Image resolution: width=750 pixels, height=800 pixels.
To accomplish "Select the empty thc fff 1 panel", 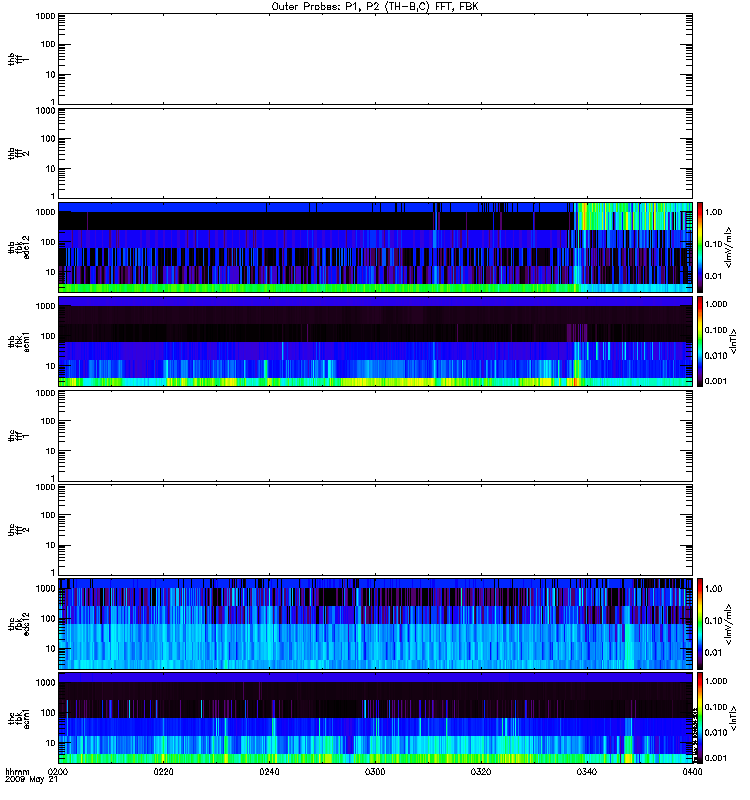I will click(375, 436).
